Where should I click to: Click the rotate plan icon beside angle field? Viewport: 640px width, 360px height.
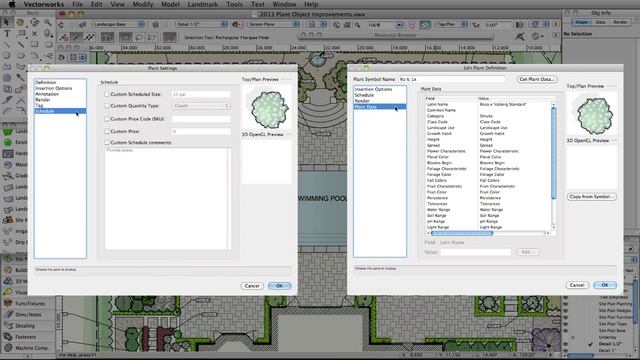tap(476, 24)
